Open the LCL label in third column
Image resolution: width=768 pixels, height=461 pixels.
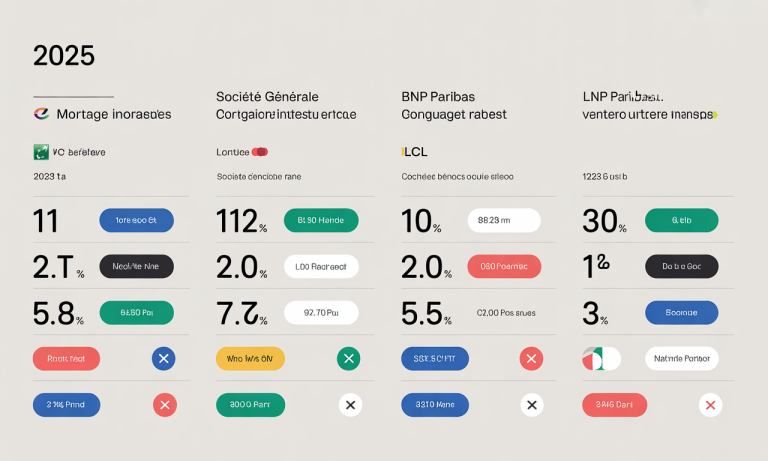pos(415,152)
